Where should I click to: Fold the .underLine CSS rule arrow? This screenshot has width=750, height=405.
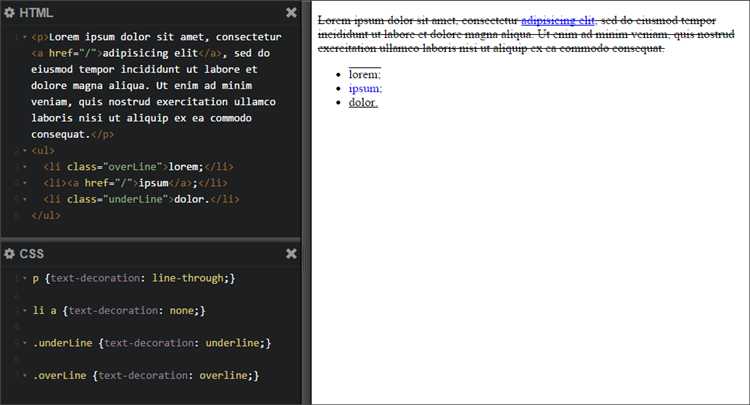tap(25, 343)
